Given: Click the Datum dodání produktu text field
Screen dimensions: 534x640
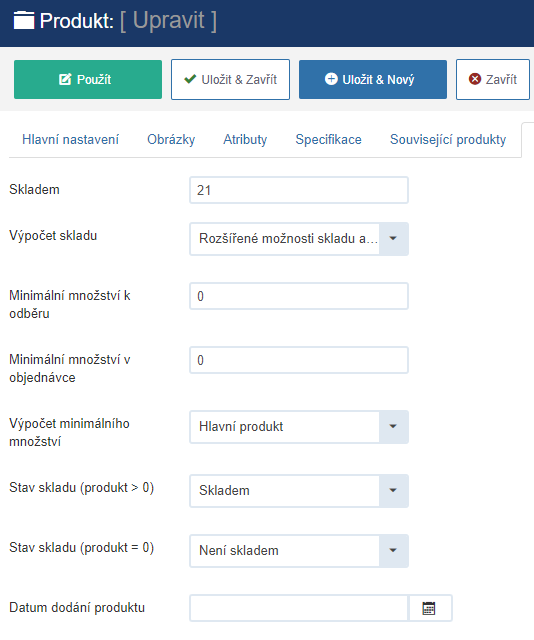Looking at the screenshot, I should tap(299, 608).
